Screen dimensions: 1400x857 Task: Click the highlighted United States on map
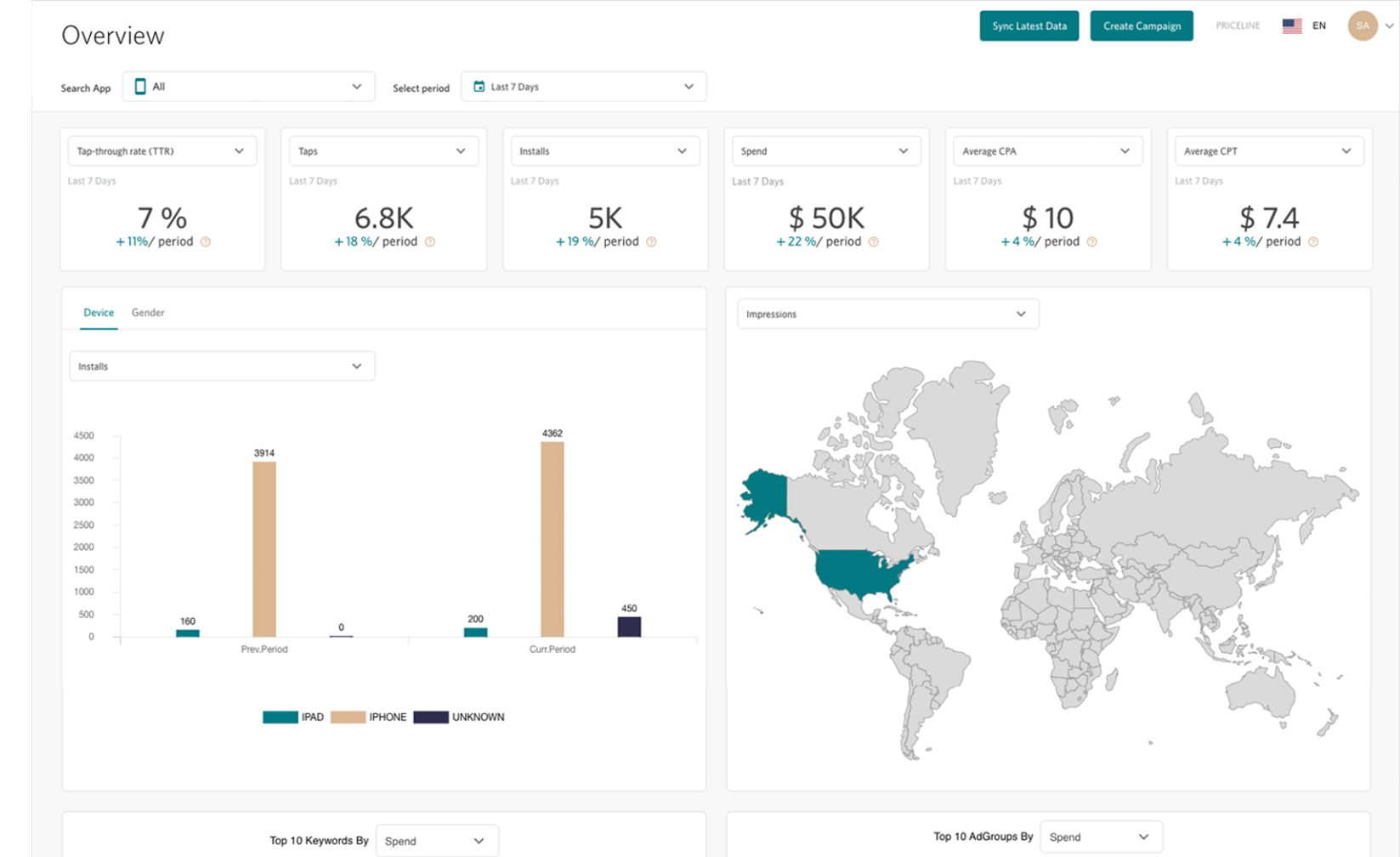tap(859, 572)
